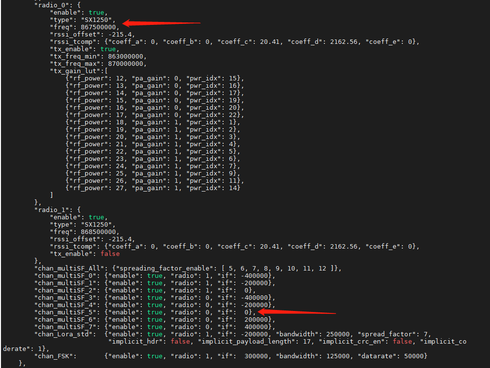The width and height of the screenshot is (490, 368).
Task: Click the "chan_multiSF_4" line
Action: pyautogui.click(x=155, y=305)
